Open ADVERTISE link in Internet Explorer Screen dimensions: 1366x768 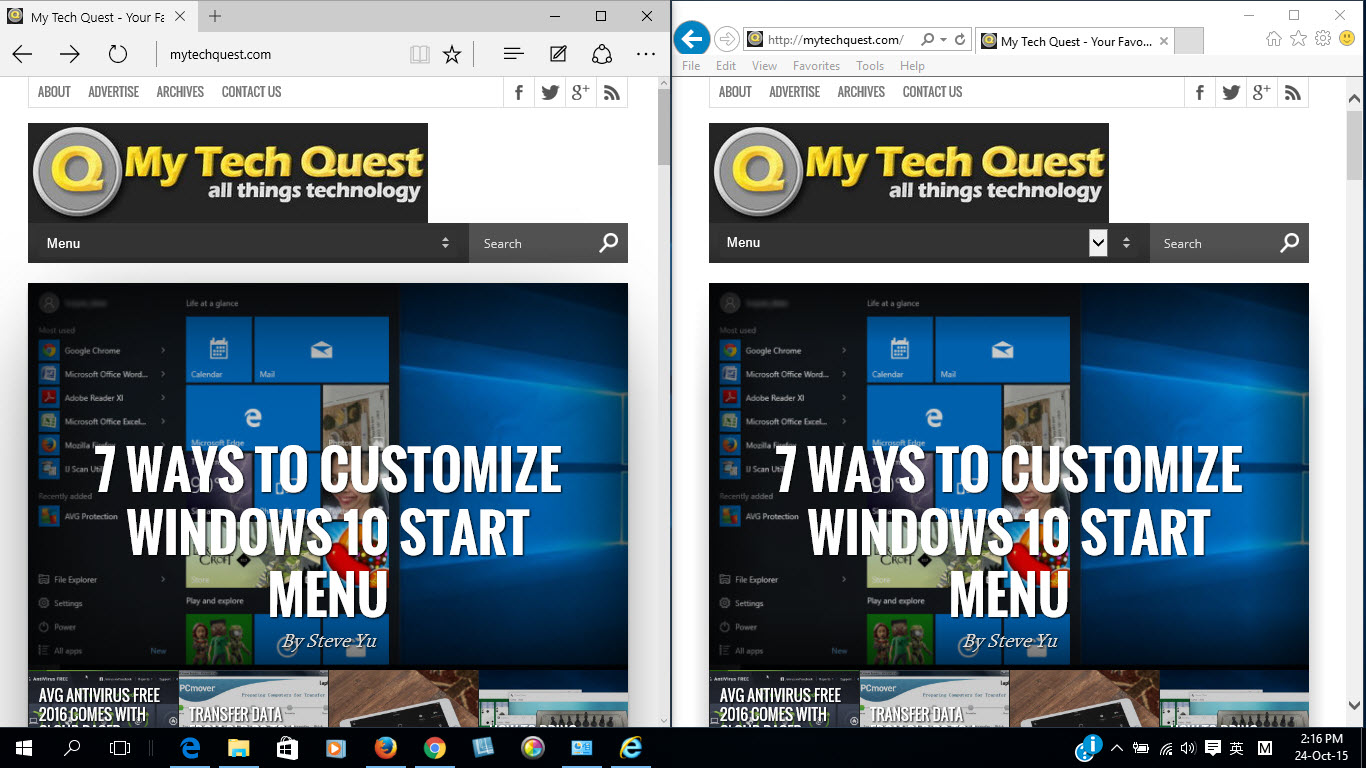tap(794, 92)
